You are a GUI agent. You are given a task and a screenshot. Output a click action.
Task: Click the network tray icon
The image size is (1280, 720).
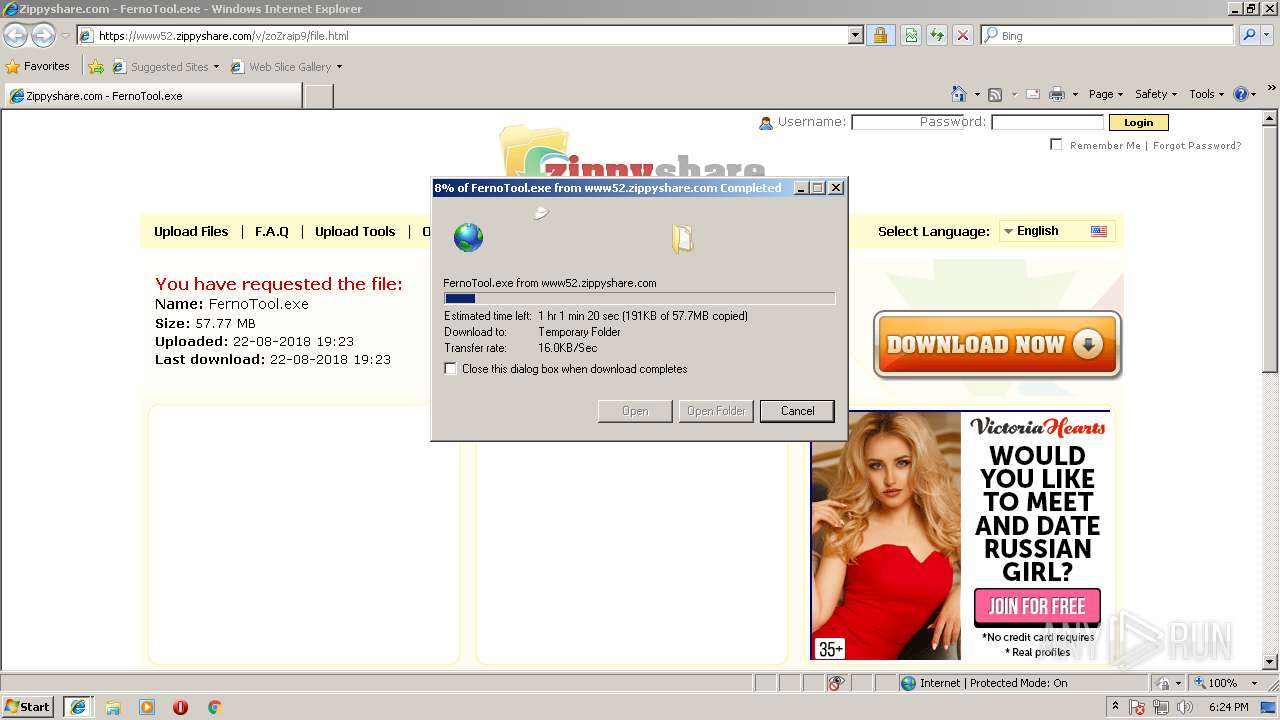pyautogui.click(x=1161, y=708)
